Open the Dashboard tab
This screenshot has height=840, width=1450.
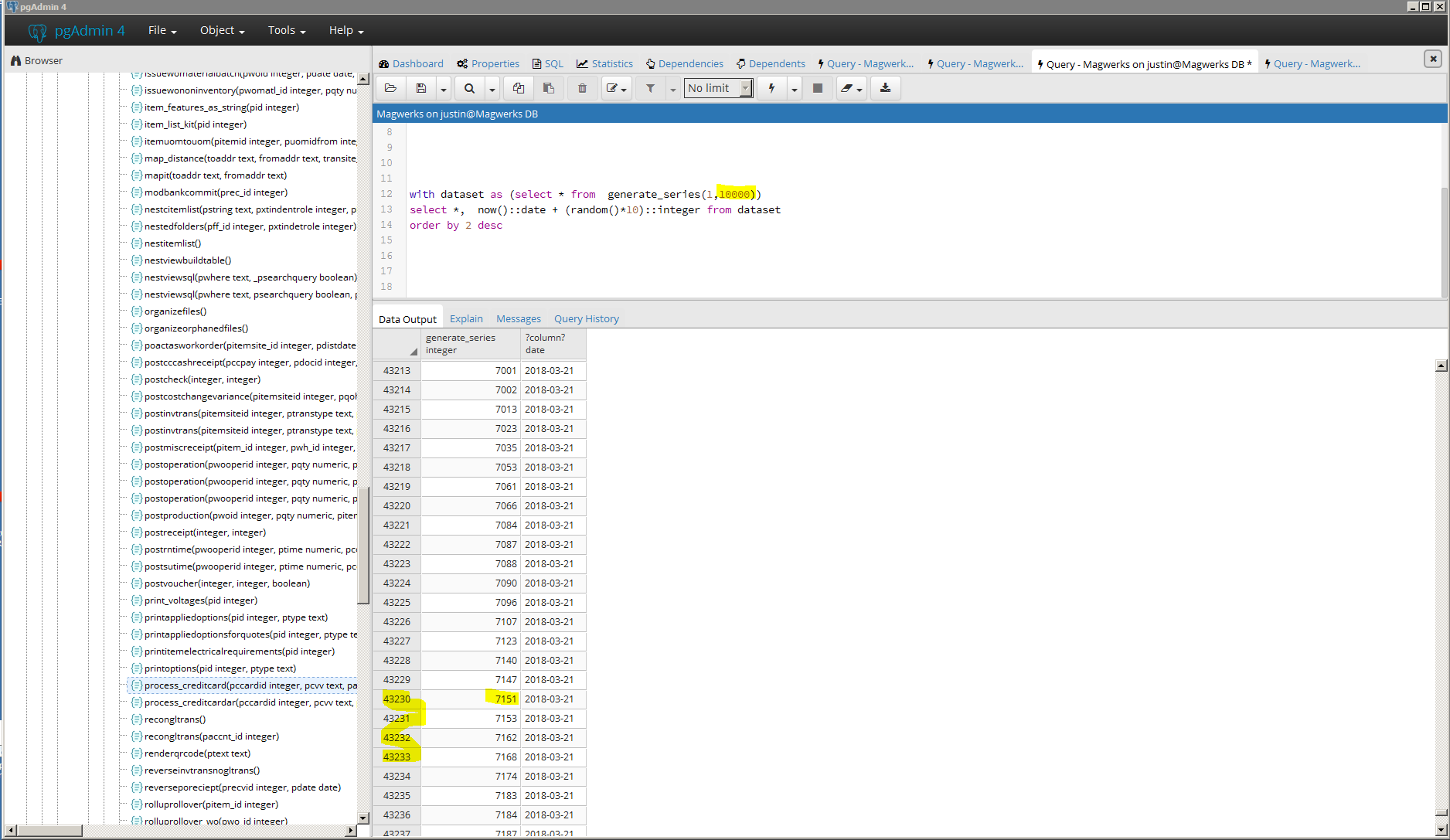click(x=411, y=63)
